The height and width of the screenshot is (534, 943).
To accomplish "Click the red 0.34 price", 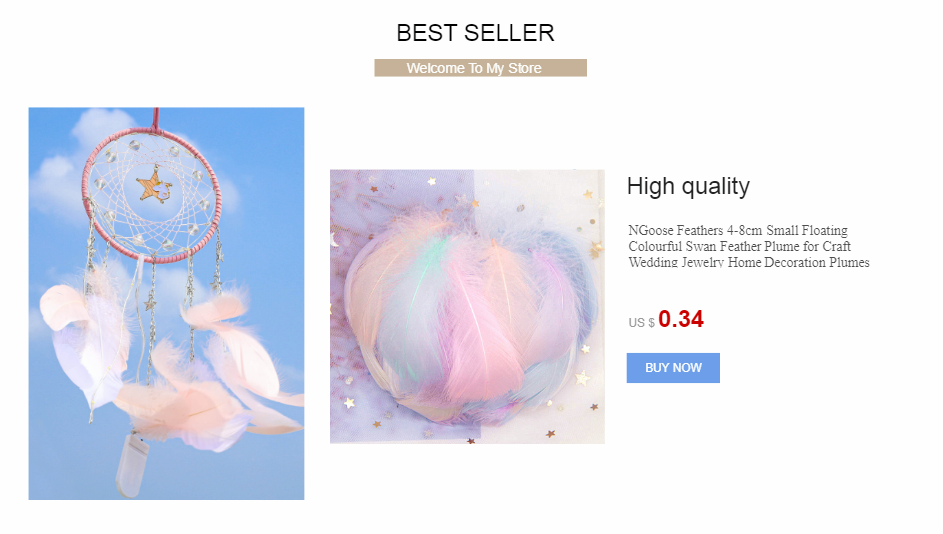I will click(x=681, y=319).
